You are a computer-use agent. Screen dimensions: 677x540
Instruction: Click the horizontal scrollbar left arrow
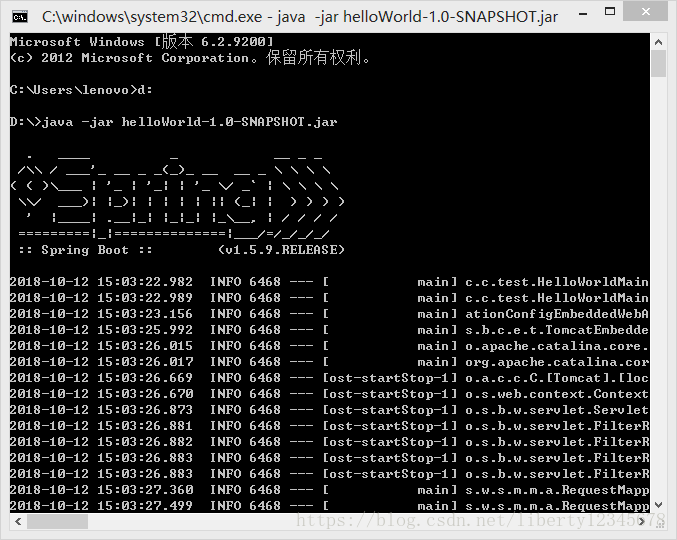tap(18, 521)
